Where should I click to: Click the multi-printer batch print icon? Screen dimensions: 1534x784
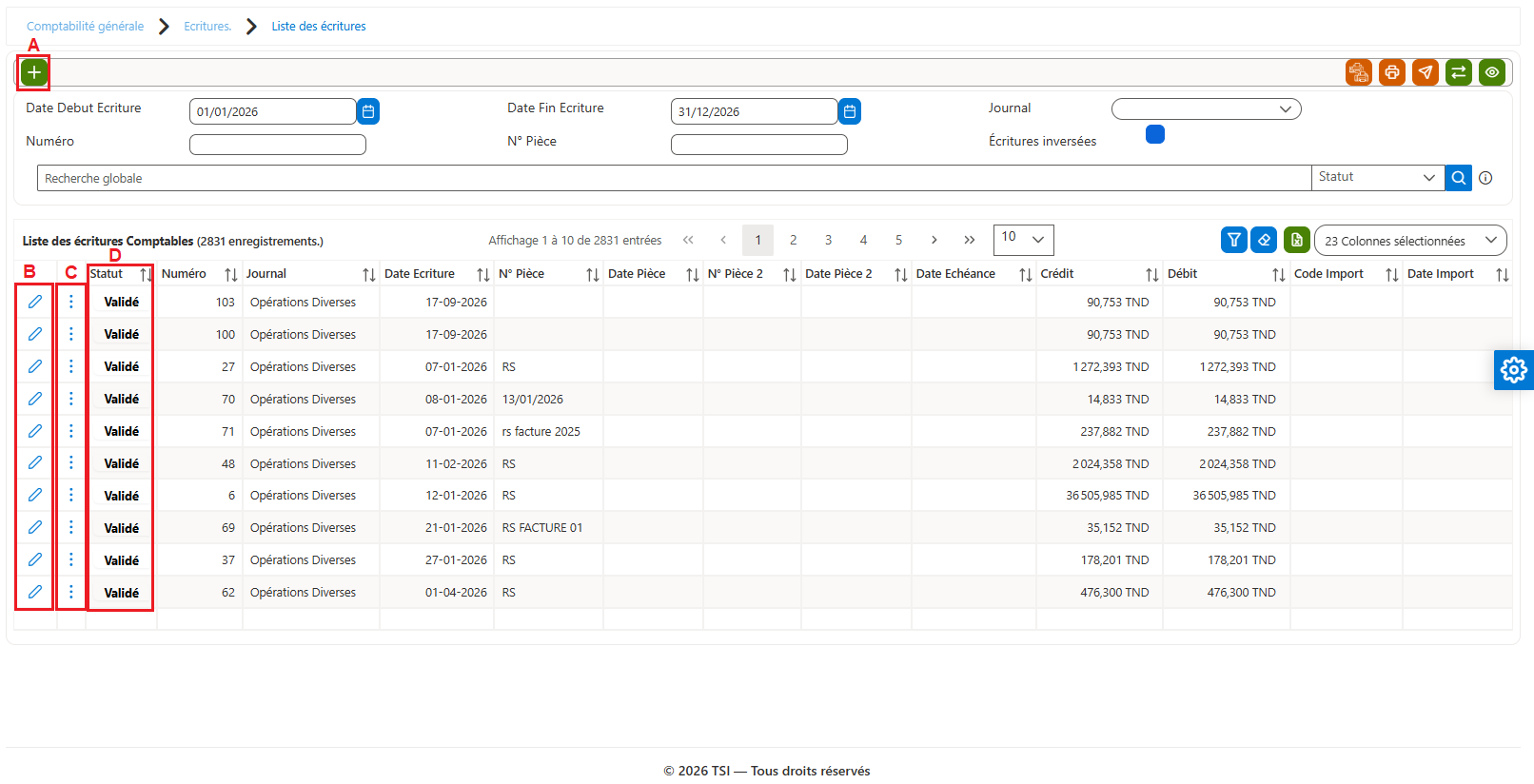tap(1359, 72)
